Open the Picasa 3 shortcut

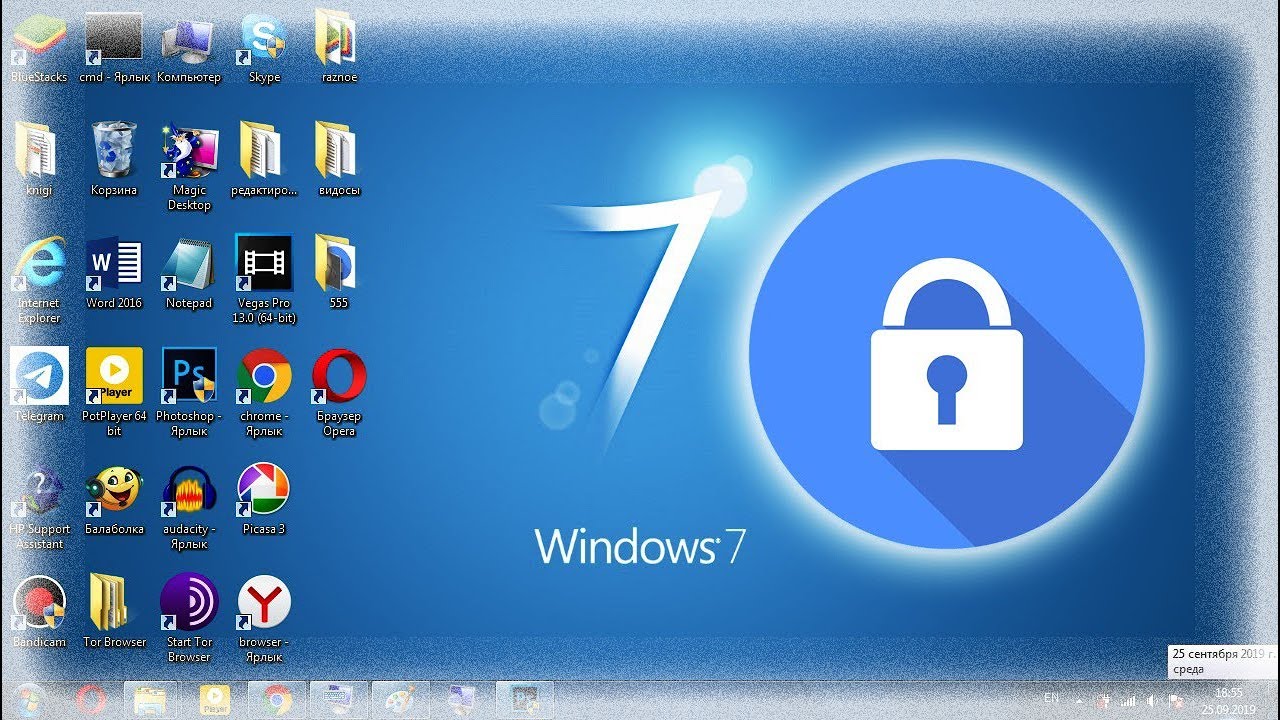264,498
